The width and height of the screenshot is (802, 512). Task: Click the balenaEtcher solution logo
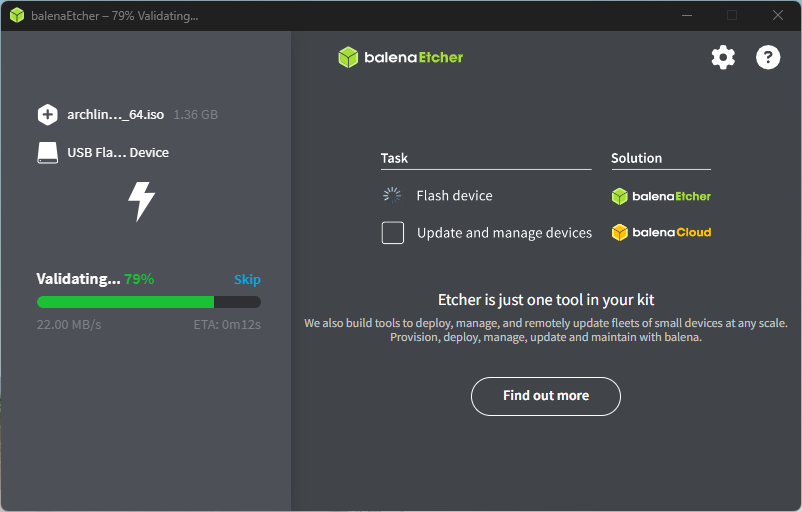[661, 196]
